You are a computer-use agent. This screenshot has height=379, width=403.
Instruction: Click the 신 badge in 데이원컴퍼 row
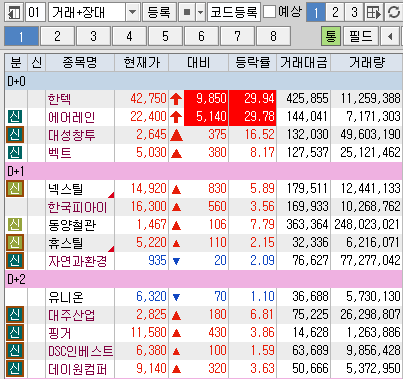tap(15, 369)
